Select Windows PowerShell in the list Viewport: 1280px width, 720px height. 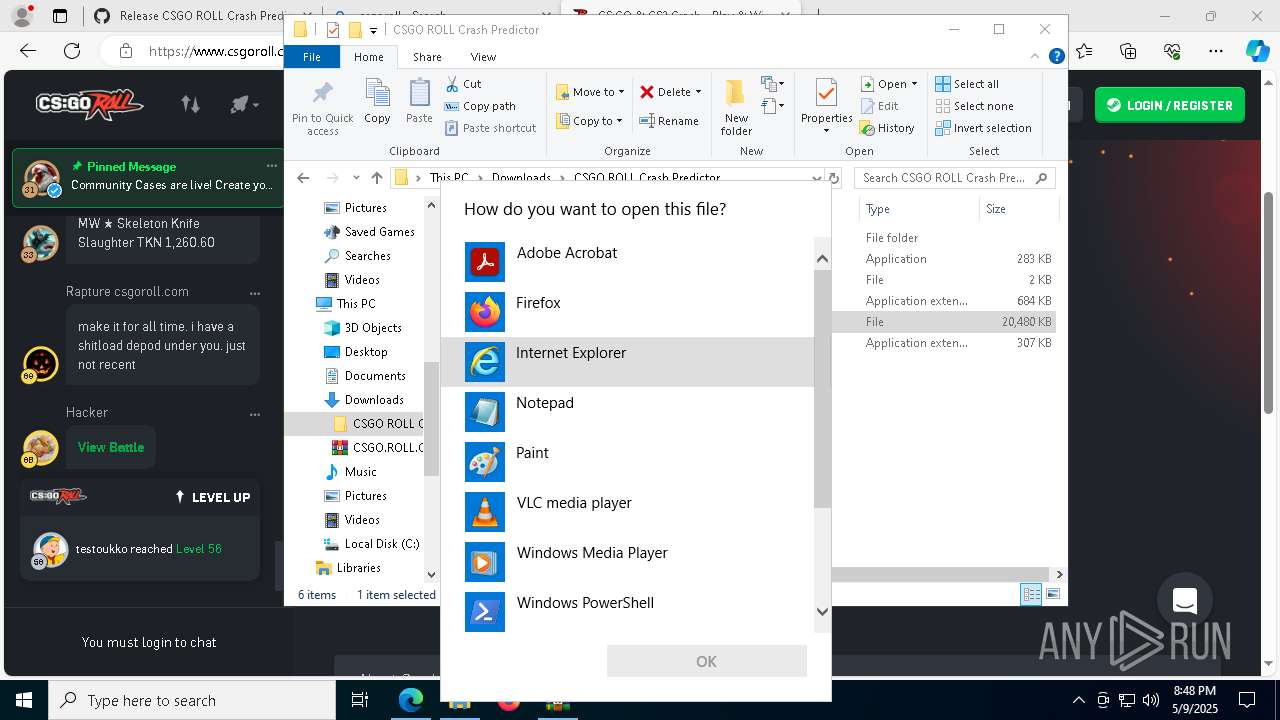(x=628, y=610)
